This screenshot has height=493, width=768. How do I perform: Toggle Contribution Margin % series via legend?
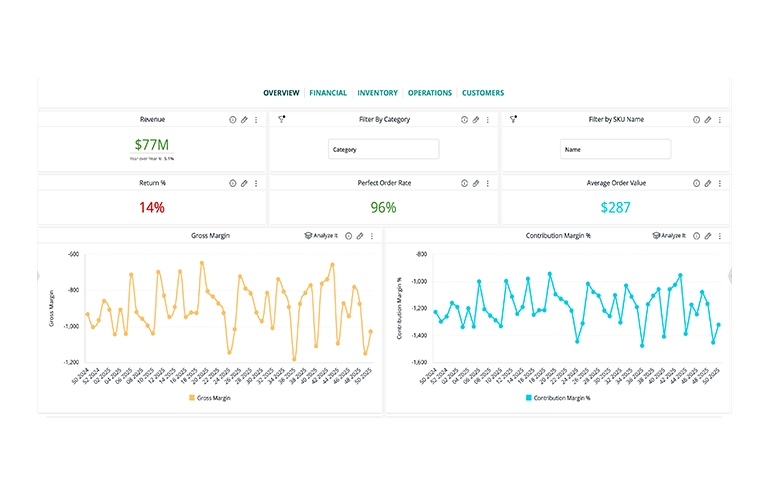click(x=555, y=398)
